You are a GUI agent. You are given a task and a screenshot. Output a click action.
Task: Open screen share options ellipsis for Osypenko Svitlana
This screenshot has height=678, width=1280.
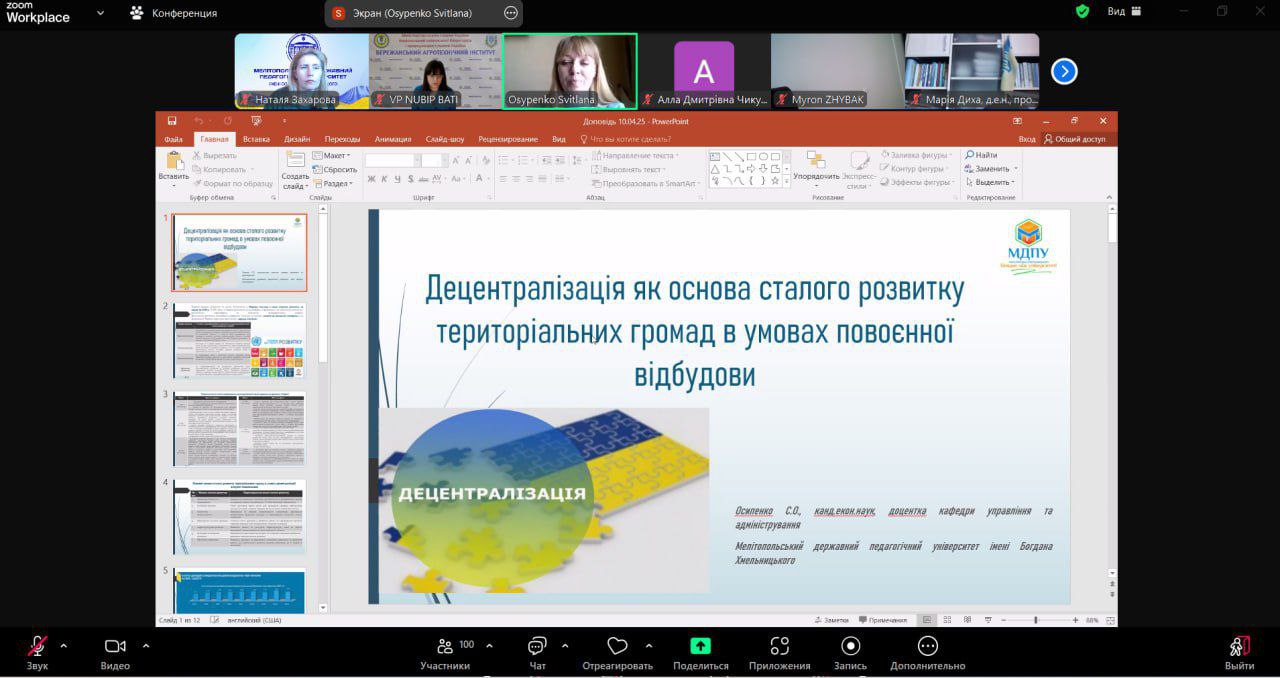coord(511,13)
